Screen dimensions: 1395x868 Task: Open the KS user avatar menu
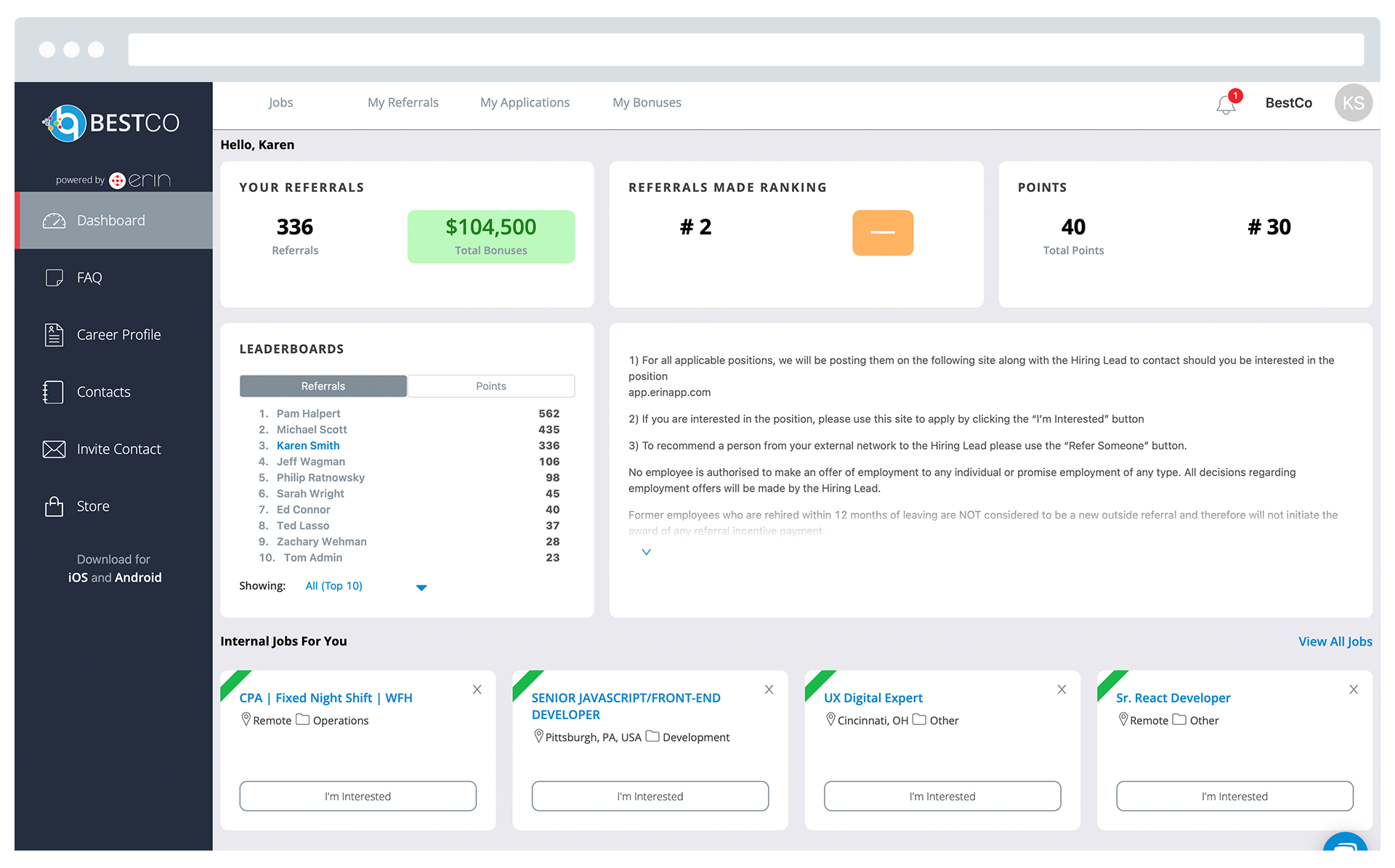[1353, 103]
